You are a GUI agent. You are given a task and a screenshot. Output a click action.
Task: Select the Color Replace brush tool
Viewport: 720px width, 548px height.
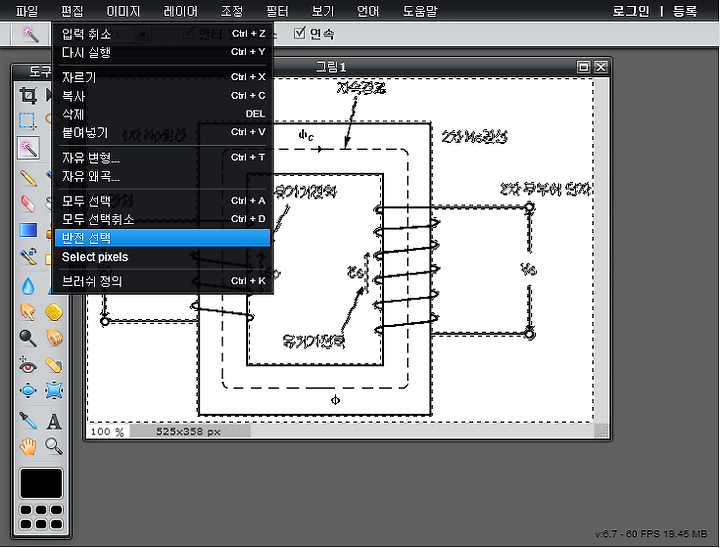28,256
